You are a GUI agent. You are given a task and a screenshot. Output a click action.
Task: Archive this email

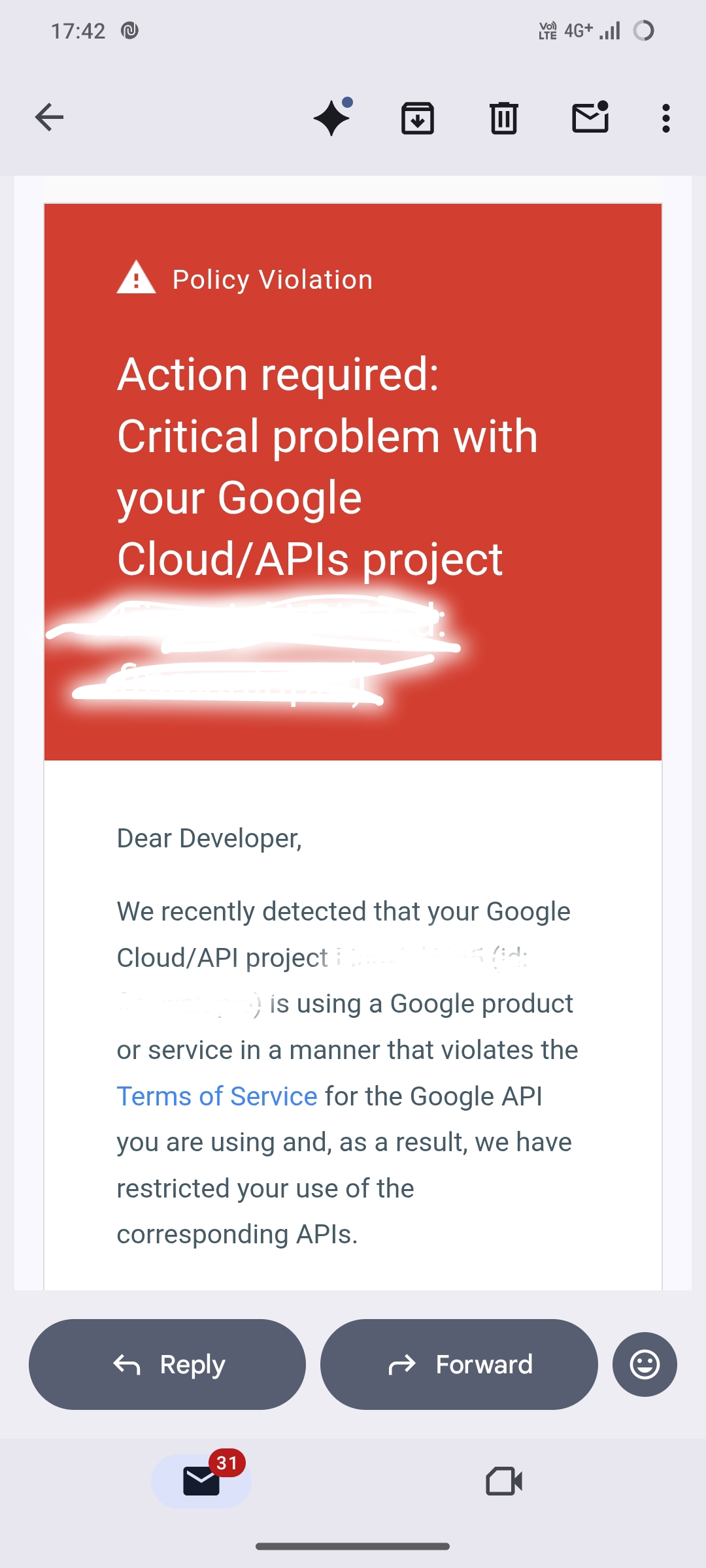pos(418,118)
